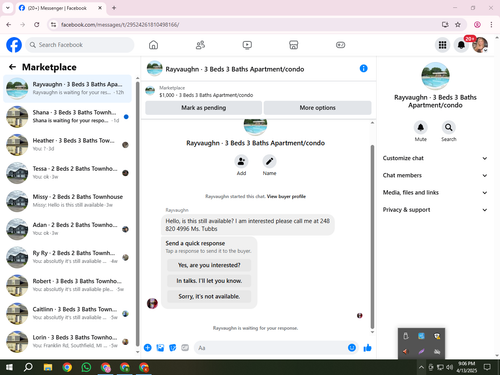Viewport: 500px width, 375px height.
Task: Click the chat message area scrollbar
Action: [x=372, y=237]
